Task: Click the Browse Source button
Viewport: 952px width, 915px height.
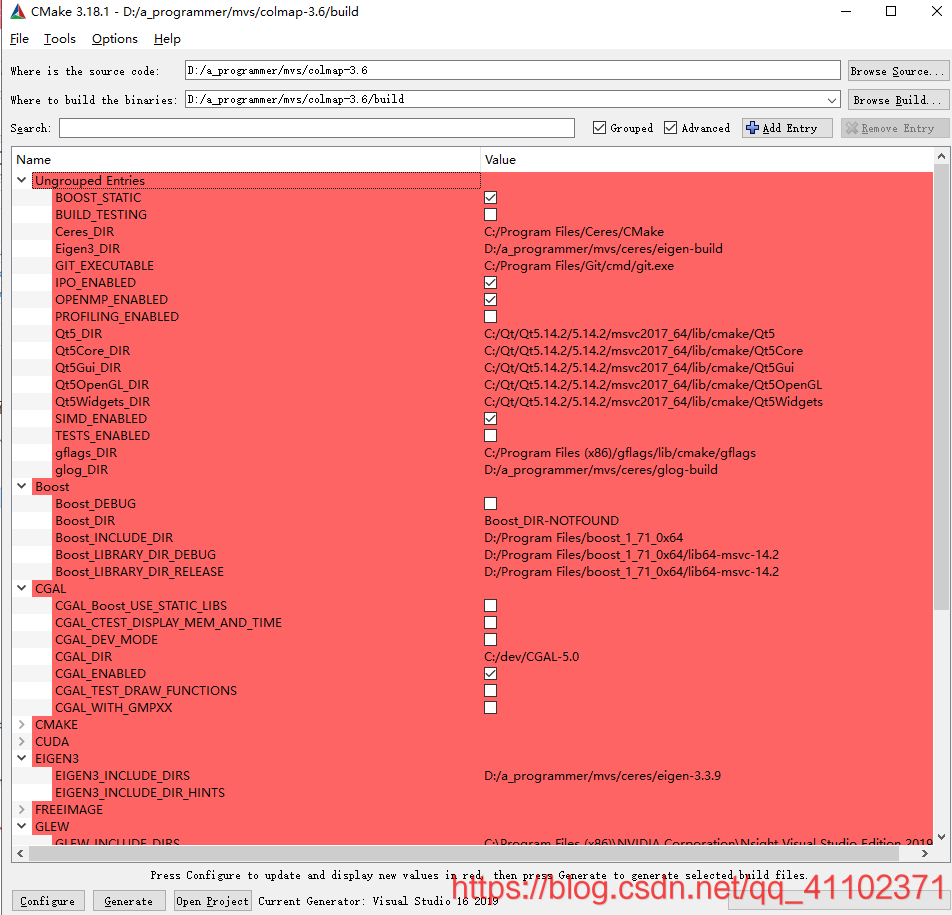Action: pyautogui.click(x=897, y=70)
